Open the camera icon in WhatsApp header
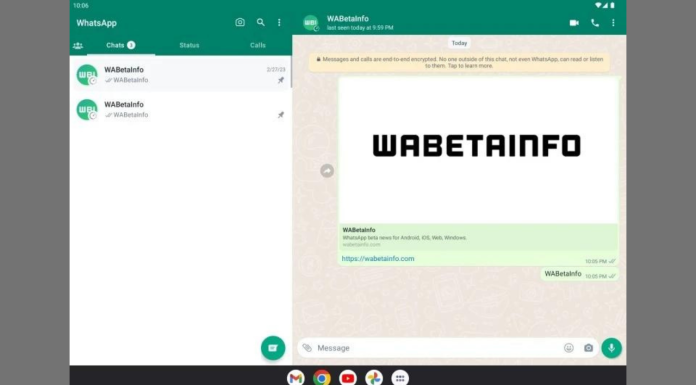 coord(240,22)
